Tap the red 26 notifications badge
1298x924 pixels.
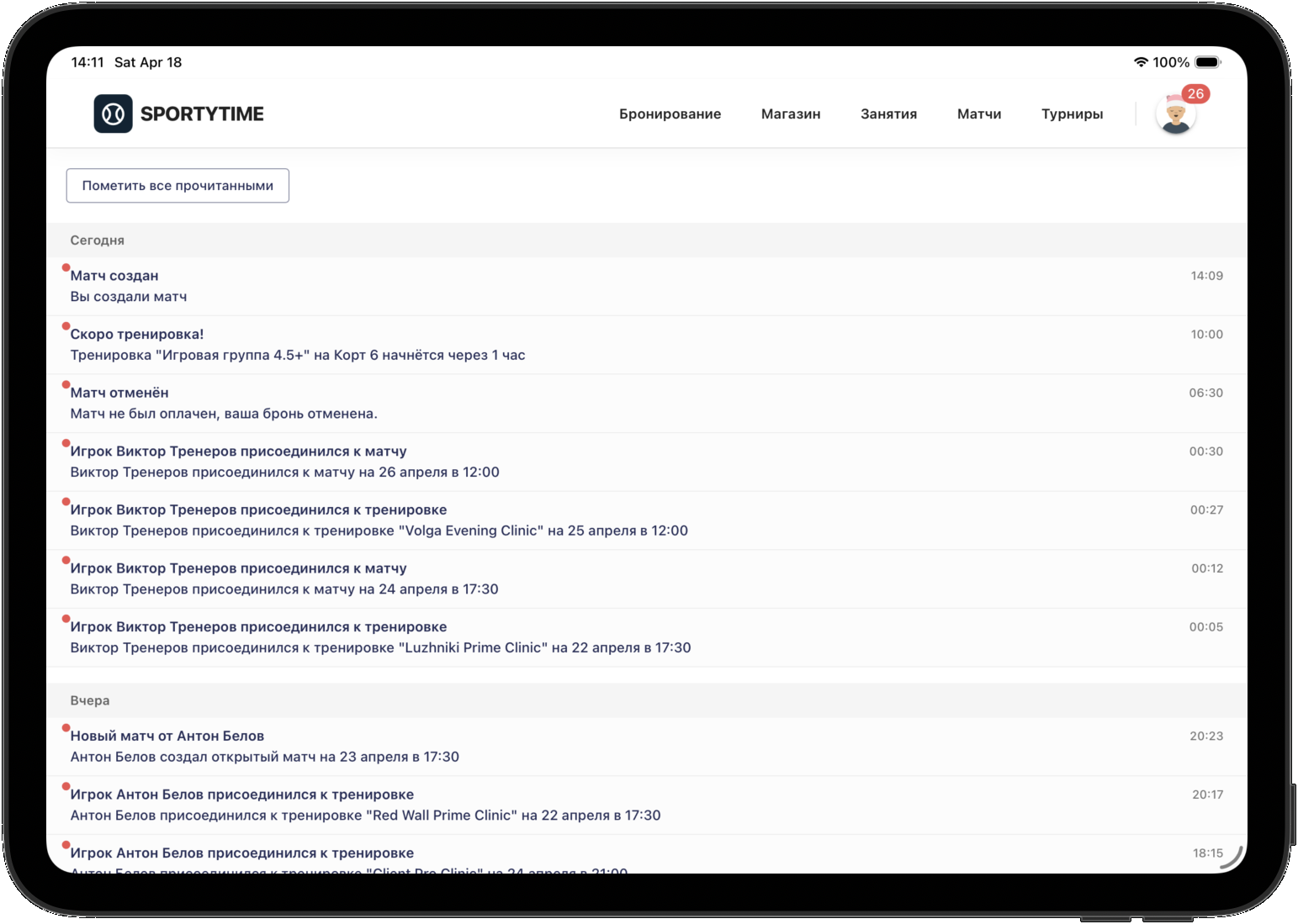pos(1195,93)
